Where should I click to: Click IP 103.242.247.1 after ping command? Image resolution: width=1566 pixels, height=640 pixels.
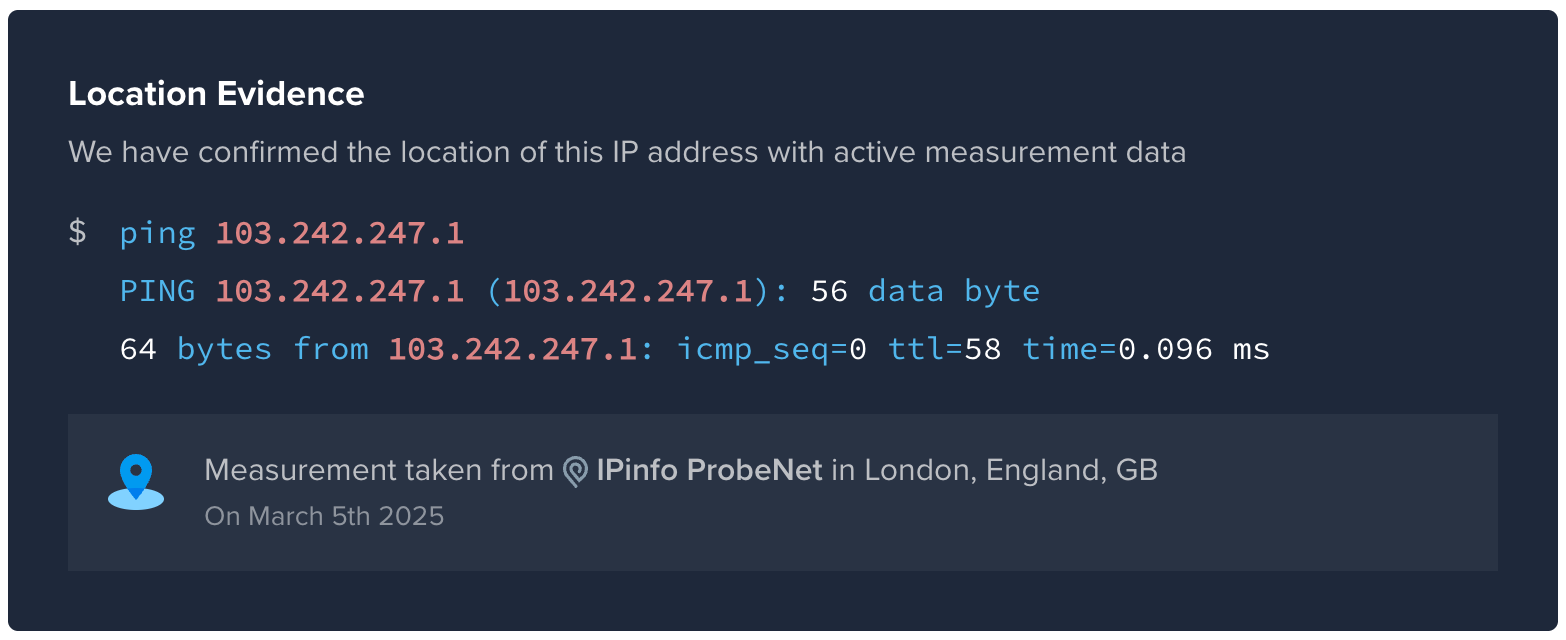(x=340, y=233)
